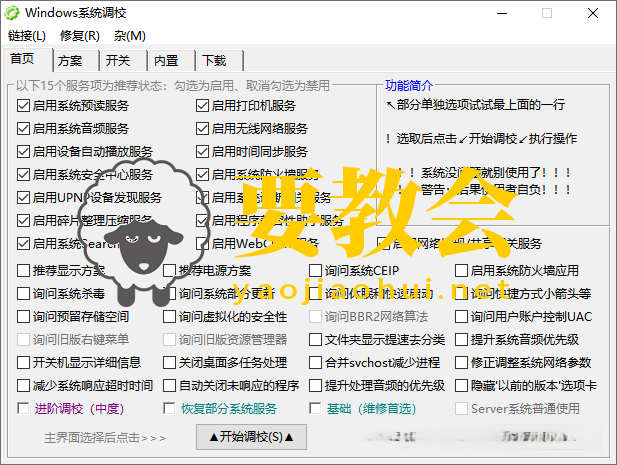Screen dimensions: 617x465
Task: Click the Windows系统调校 app icon in title bar
Action: click(11, 13)
